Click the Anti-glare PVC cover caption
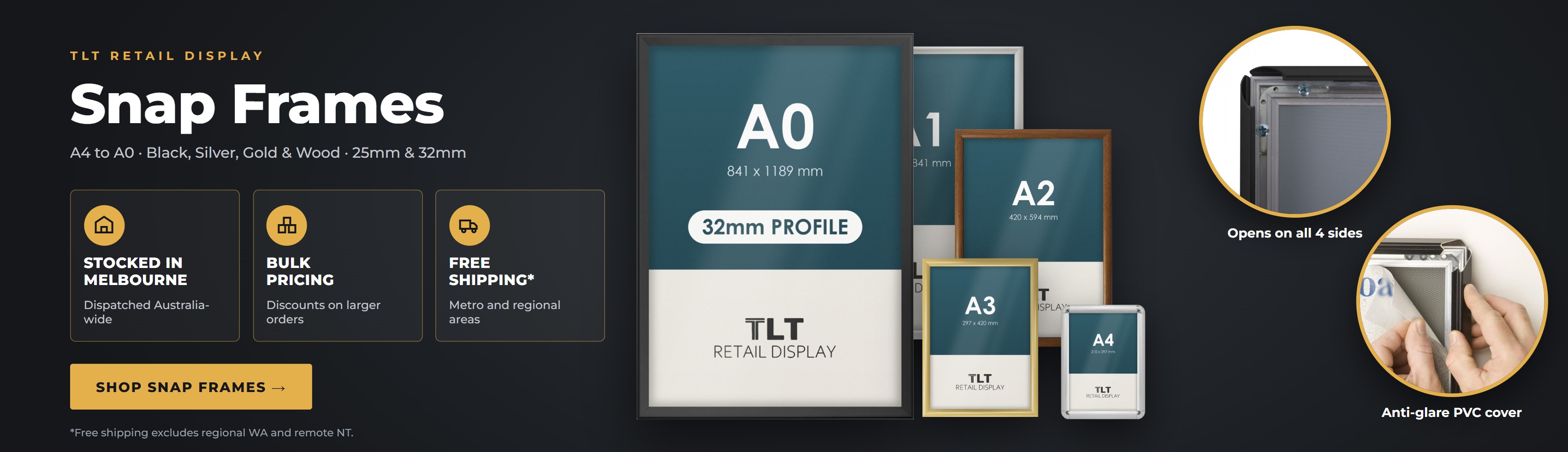This screenshot has height=452, width=1568. coord(1452,412)
